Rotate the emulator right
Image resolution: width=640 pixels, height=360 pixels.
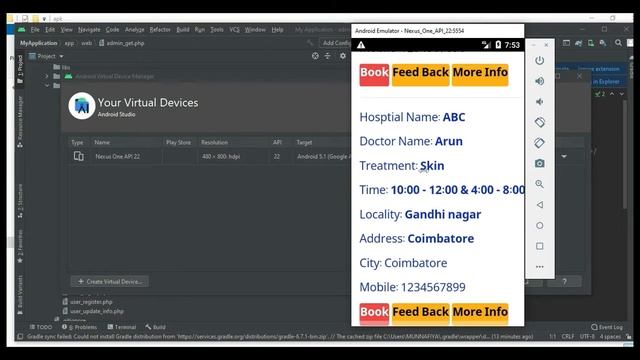[539, 143]
